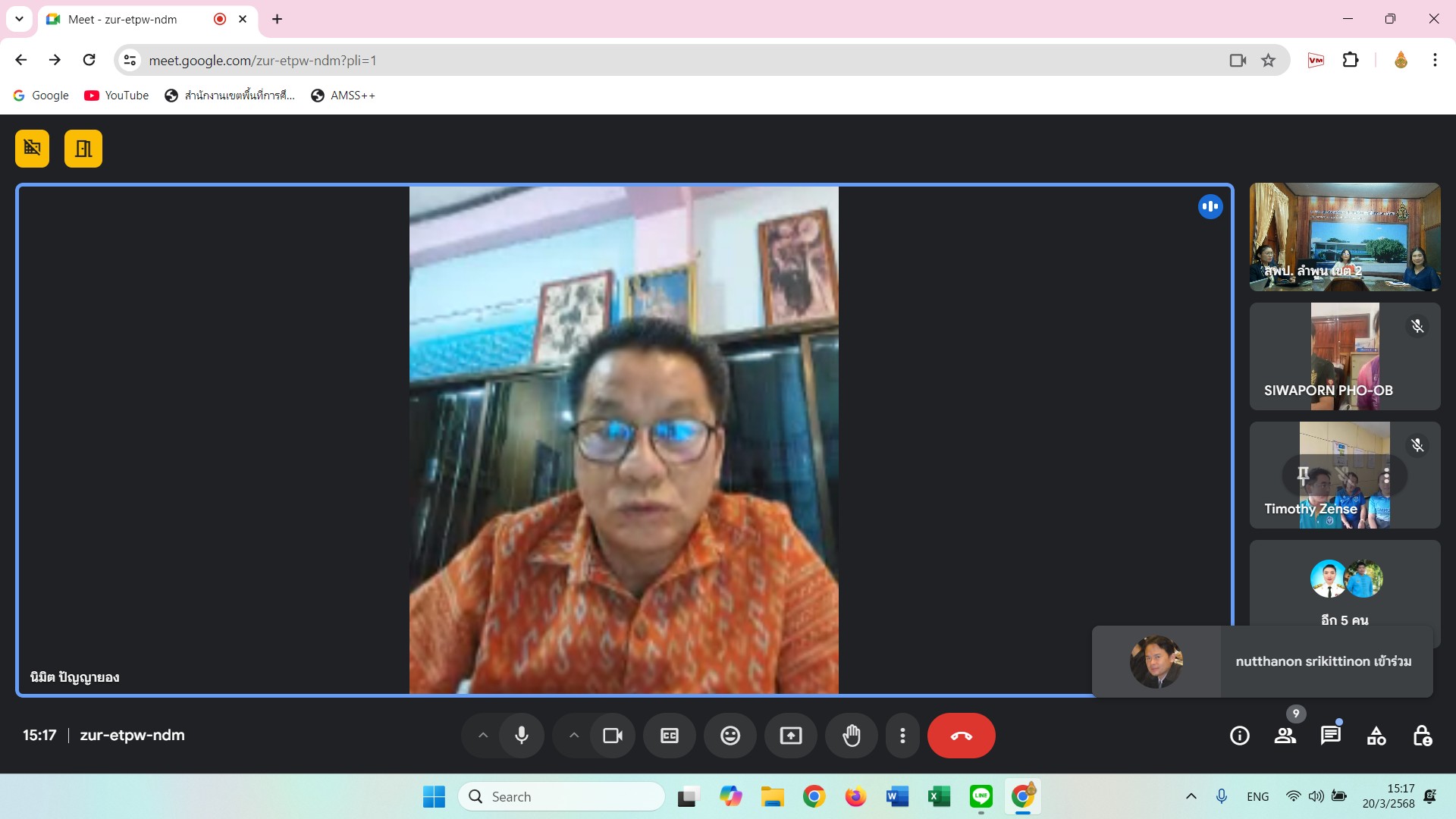Open the YouTube bookmark
Viewport: 1456px width, 819px height.
[x=117, y=96]
